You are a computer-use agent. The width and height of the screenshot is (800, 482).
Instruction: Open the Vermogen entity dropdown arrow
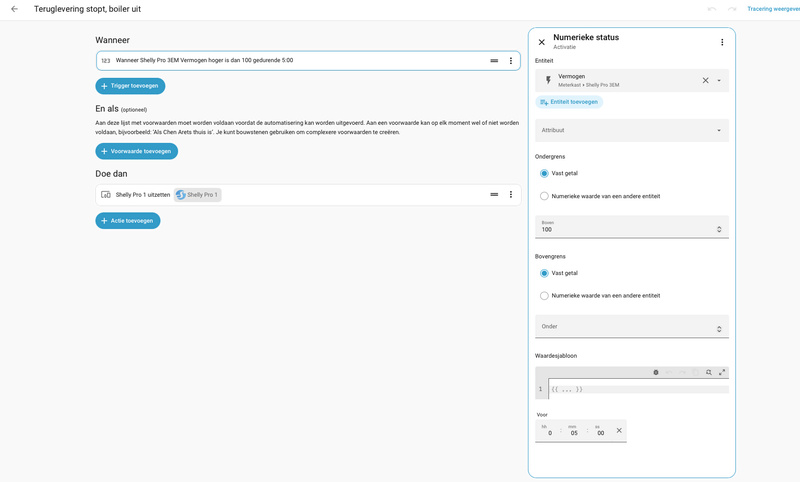[719, 81]
